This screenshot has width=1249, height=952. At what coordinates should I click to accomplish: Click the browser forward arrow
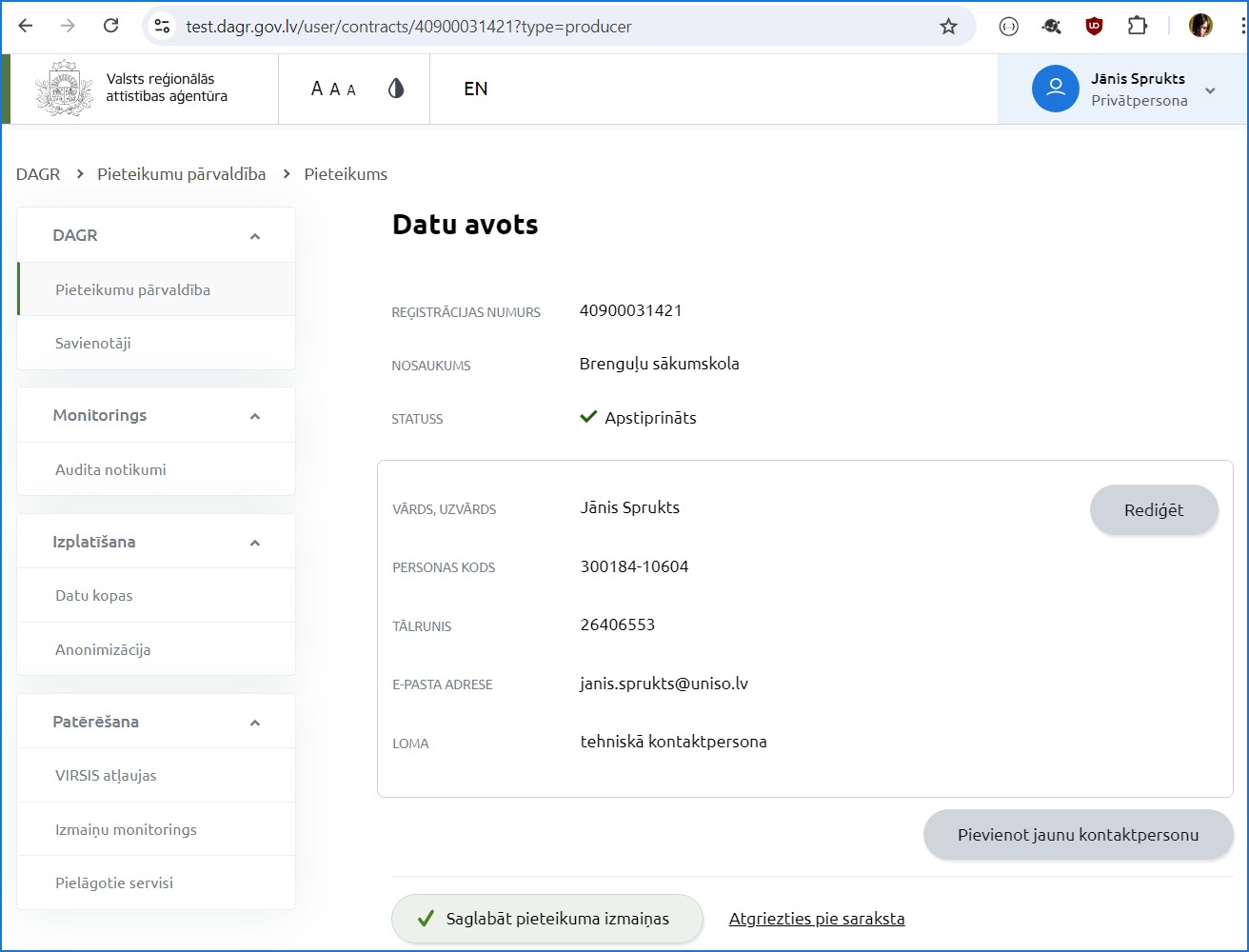[x=68, y=26]
